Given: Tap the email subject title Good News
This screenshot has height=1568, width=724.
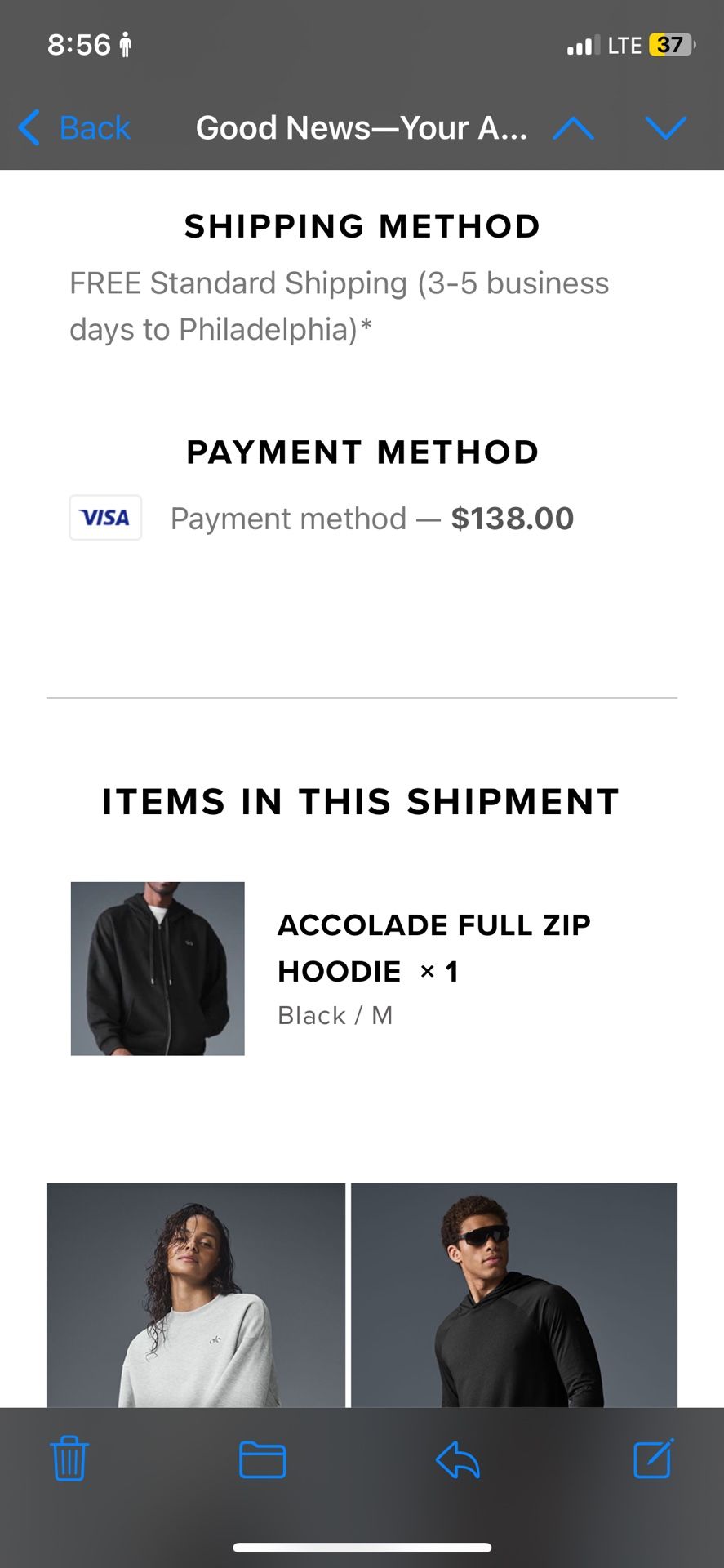Looking at the screenshot, I should [x=361, y=128].
